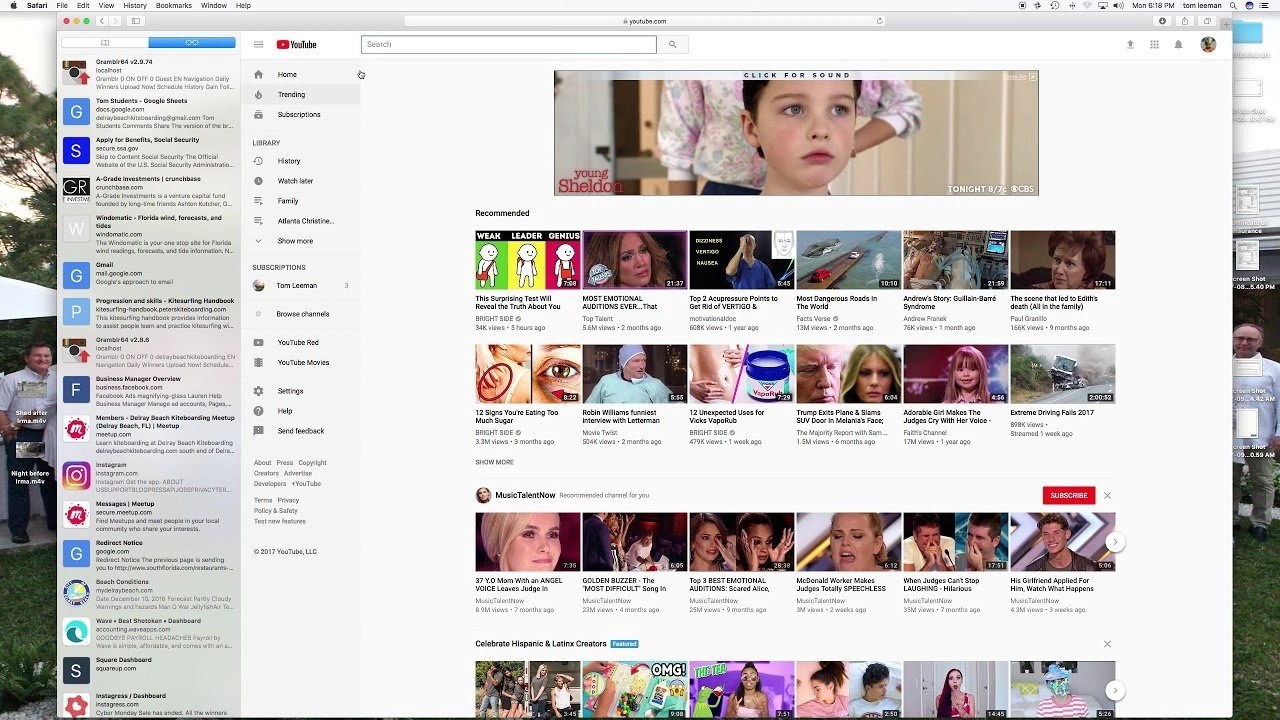Open the YouTube apps grid icon
Screen dimensions: 1280x720
(1154, 44)
